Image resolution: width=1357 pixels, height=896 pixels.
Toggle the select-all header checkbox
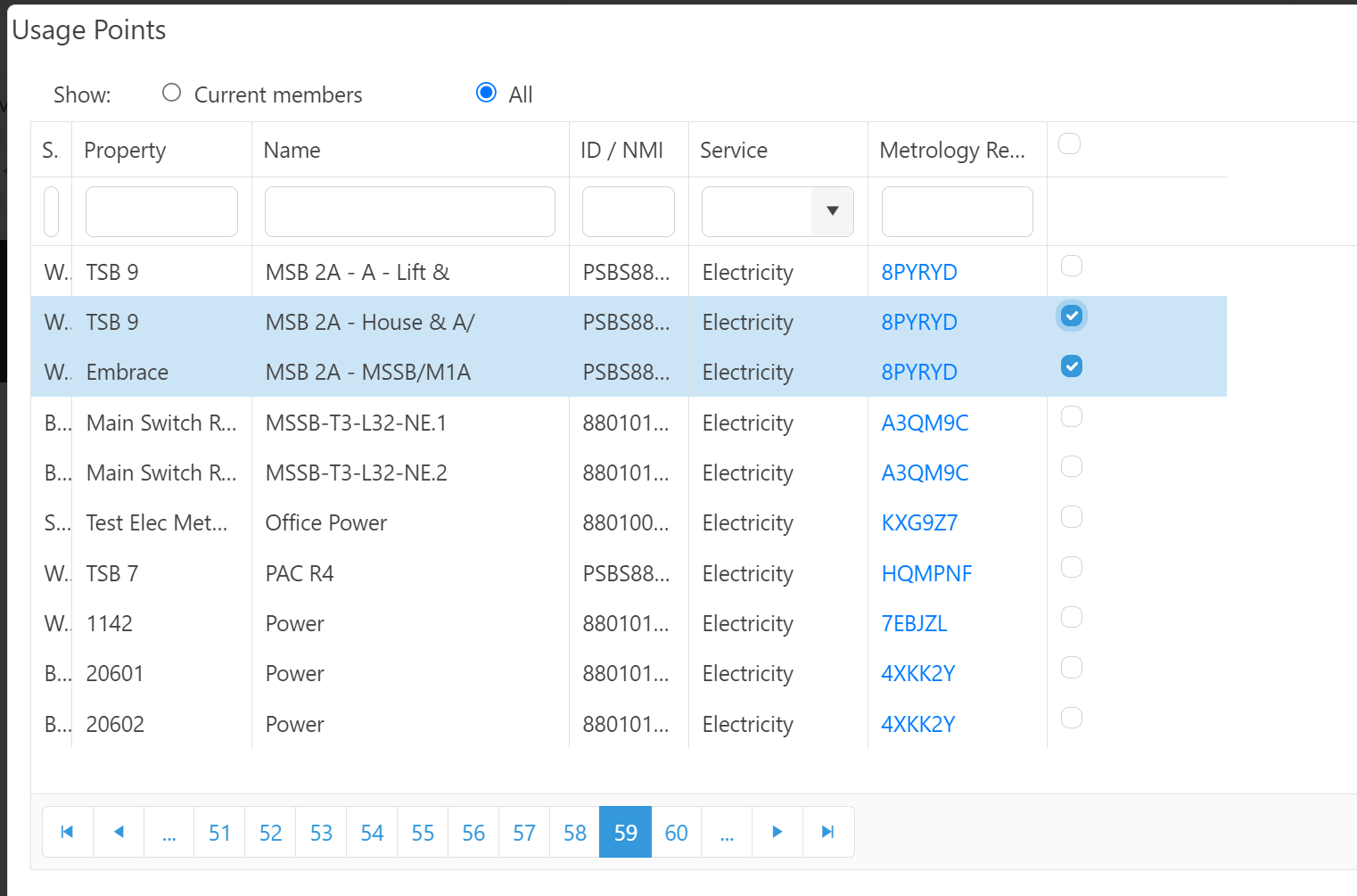point(1069,144)
